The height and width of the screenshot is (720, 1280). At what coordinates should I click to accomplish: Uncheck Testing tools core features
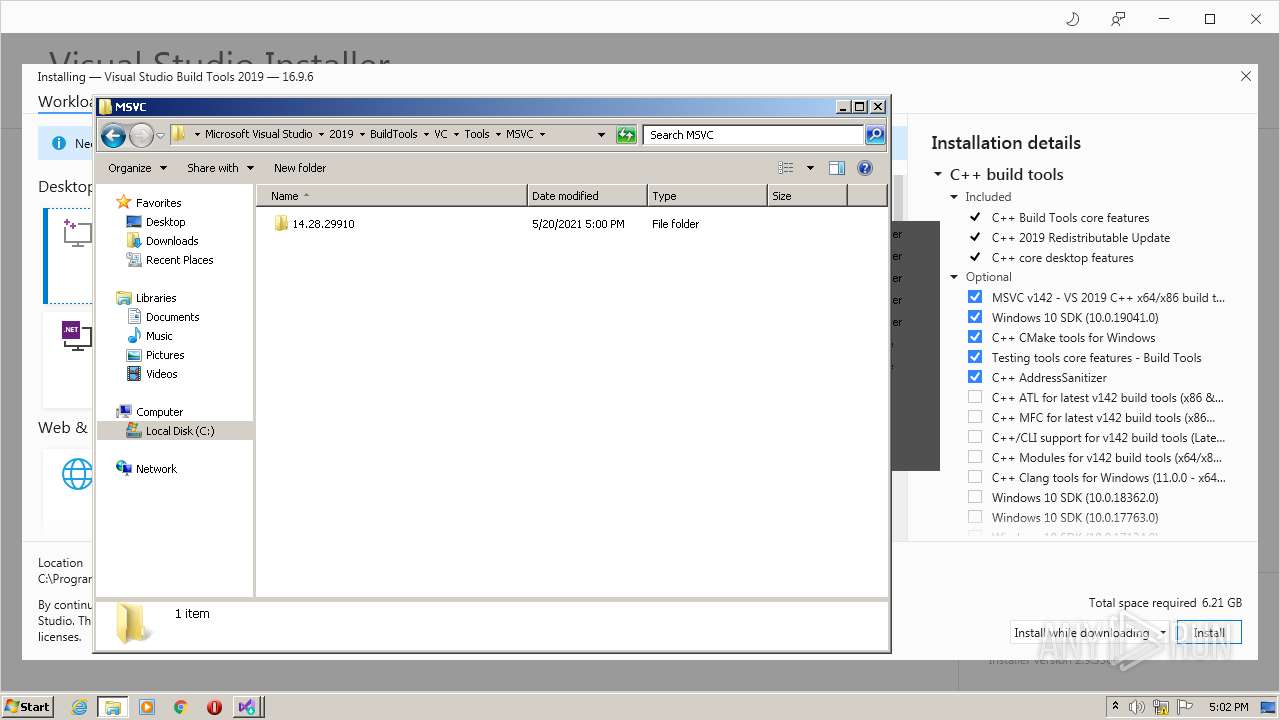pos(975,357)
